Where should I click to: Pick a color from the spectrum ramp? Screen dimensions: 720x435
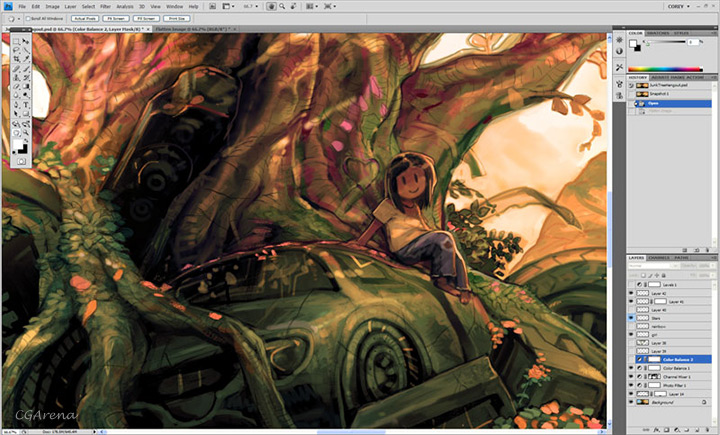[665, 69]
